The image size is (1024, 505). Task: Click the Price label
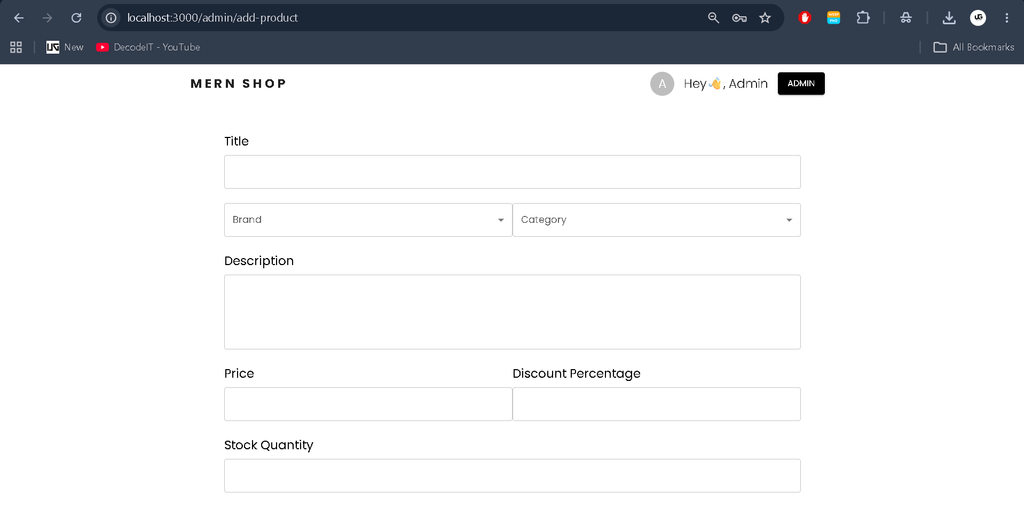pos(239,374)
